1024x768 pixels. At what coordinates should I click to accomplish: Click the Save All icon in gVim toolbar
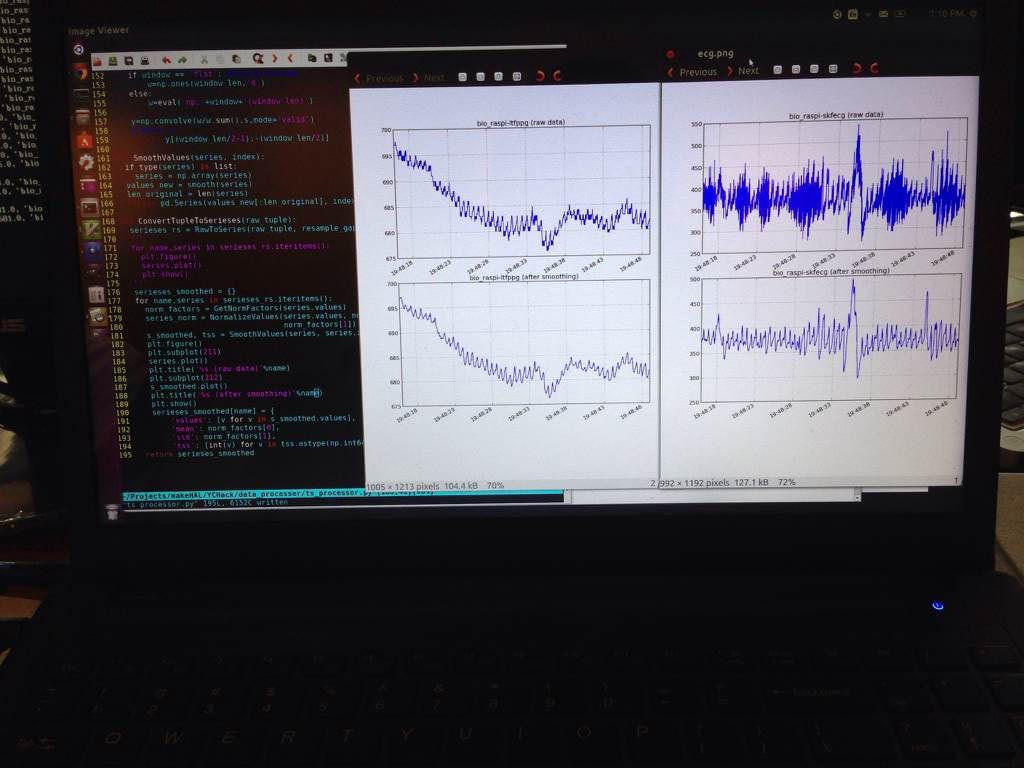point(129,61)
